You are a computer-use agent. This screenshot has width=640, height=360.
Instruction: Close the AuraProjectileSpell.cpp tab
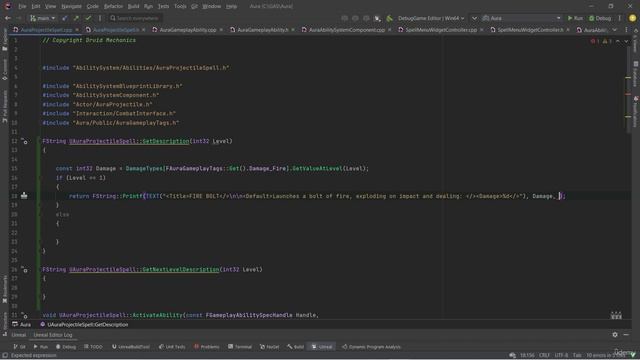[77, 30]
